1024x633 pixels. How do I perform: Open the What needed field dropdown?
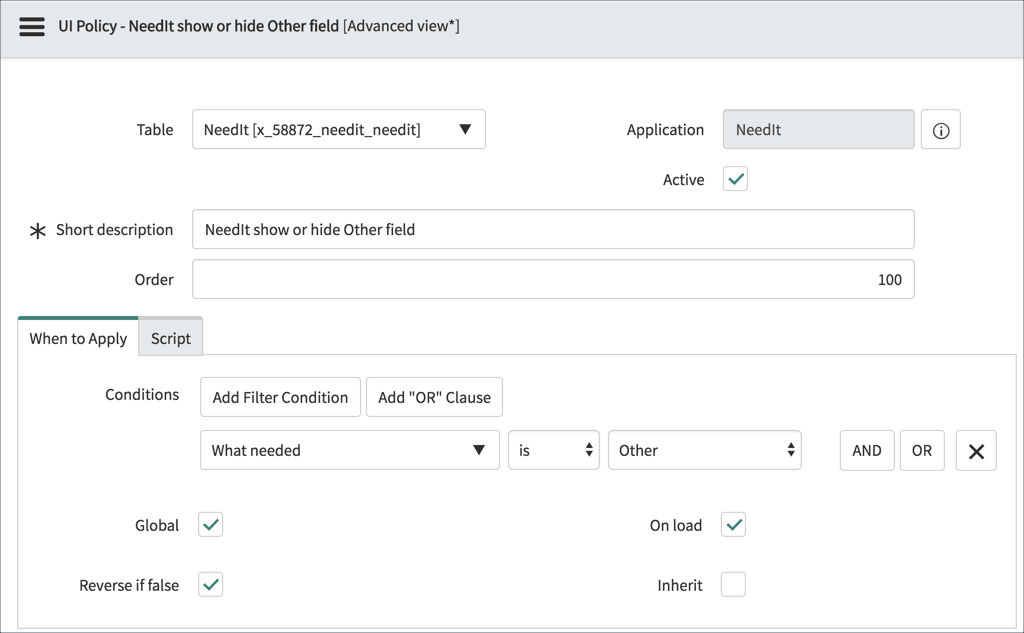point(349,450)
